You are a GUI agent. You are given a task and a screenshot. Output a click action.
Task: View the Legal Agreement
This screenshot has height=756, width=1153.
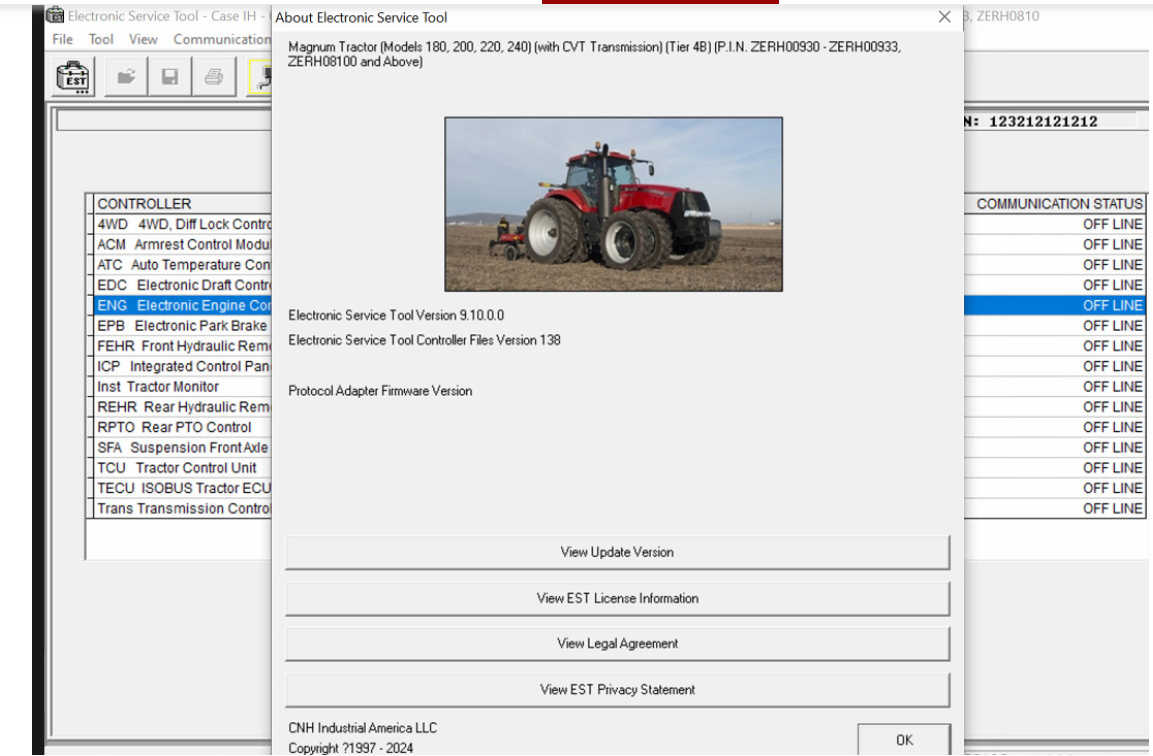(x=617, y=643)
